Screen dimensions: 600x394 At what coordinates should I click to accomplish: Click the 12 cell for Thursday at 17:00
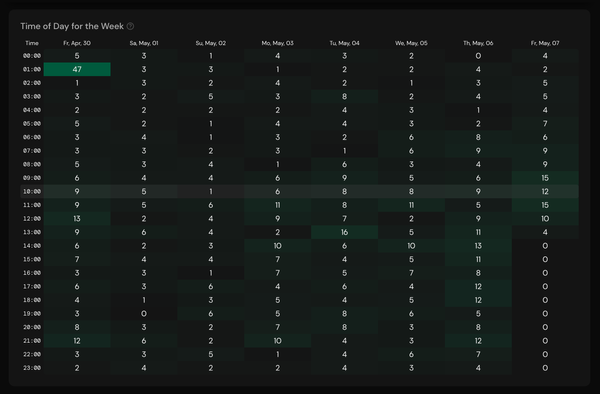coord(478,287)
